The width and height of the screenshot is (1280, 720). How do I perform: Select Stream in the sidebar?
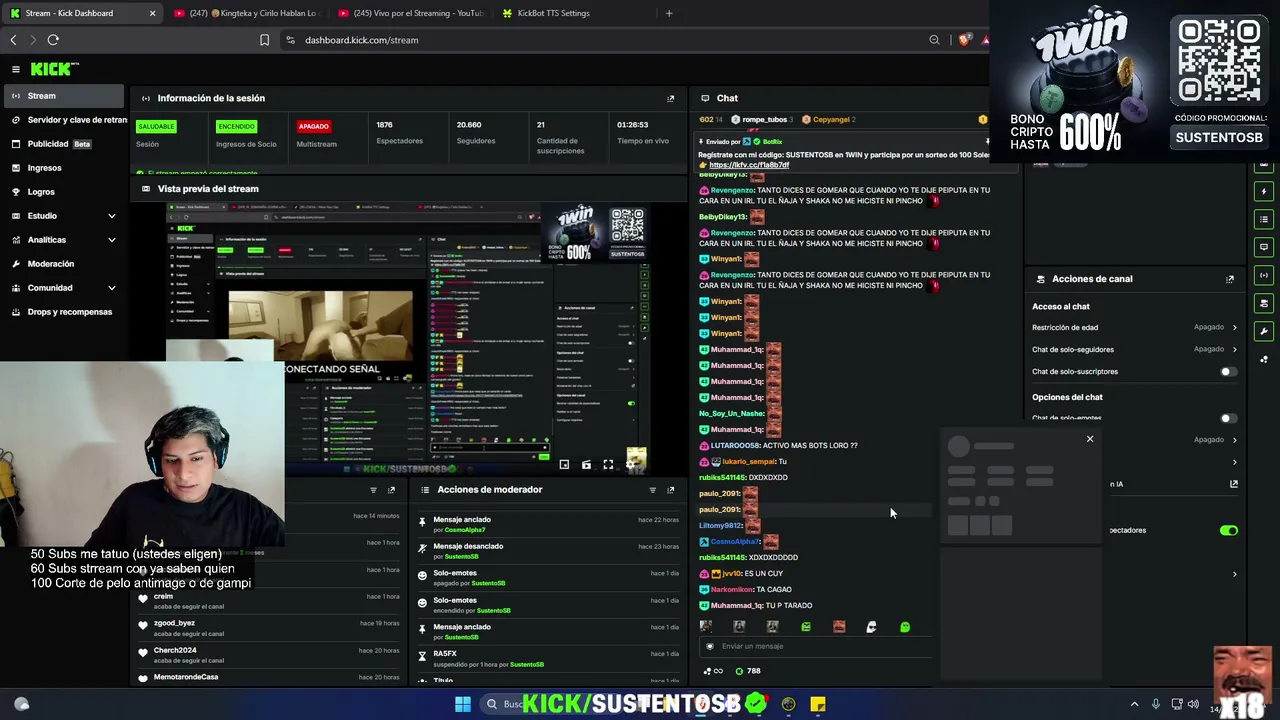pos(63,96)
